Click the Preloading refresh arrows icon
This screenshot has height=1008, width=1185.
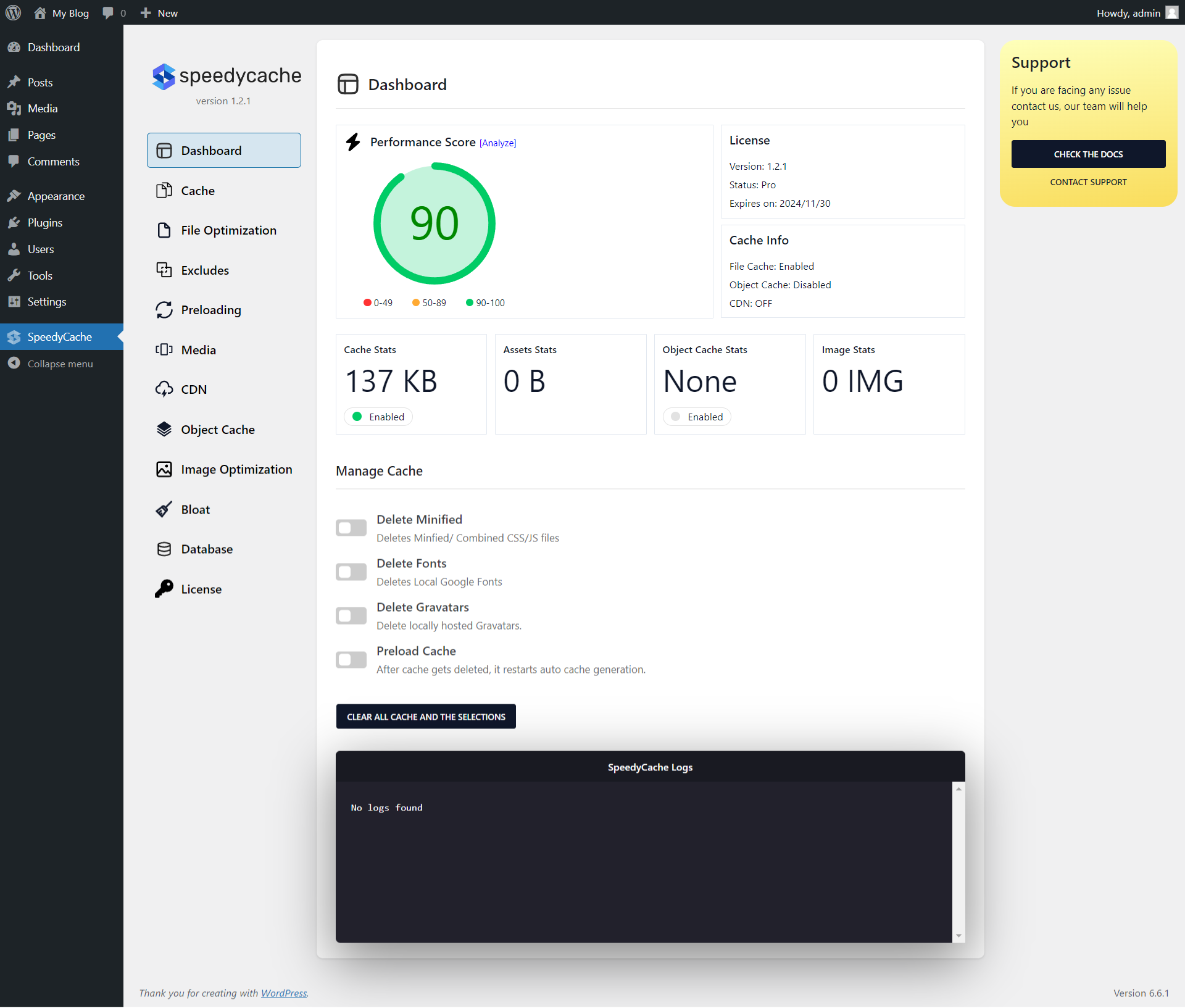coord(164,310)
